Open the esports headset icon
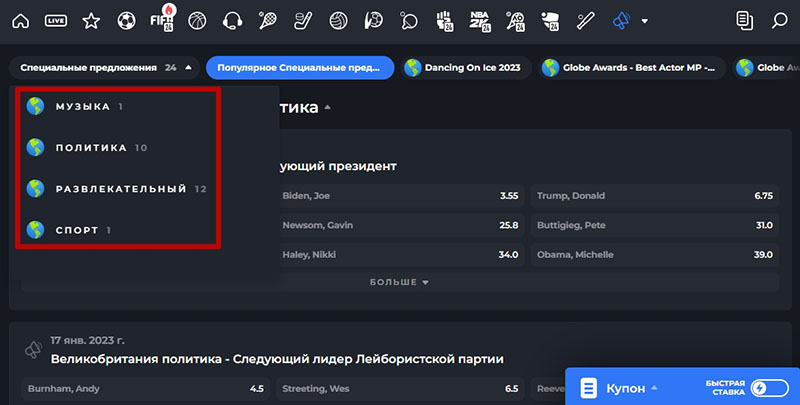 pyautogui.click(x=232, y=21)
